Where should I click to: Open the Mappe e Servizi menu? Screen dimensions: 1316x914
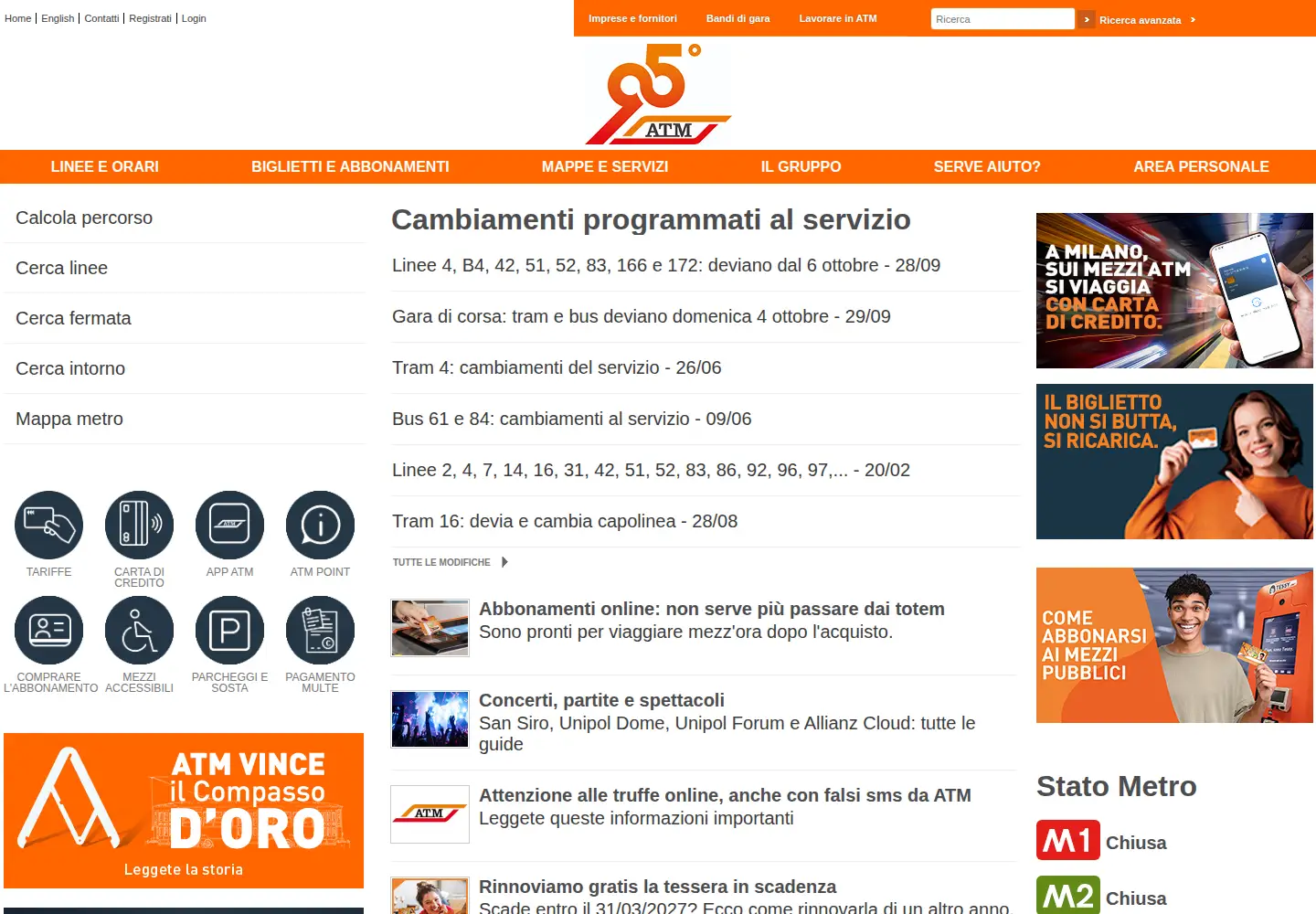[x=605, y=166]
